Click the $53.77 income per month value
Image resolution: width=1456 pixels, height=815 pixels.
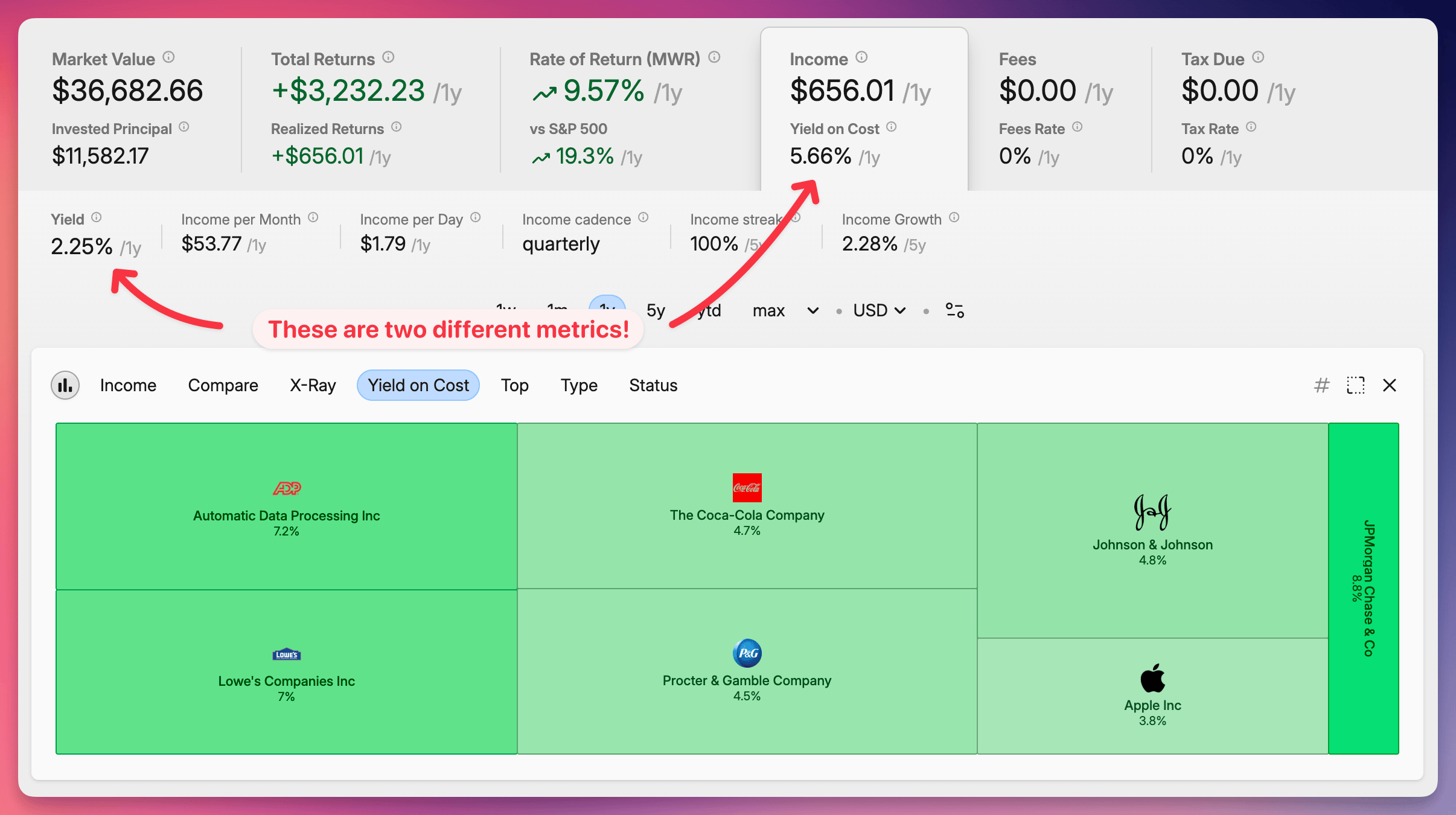tap(211, 244)
